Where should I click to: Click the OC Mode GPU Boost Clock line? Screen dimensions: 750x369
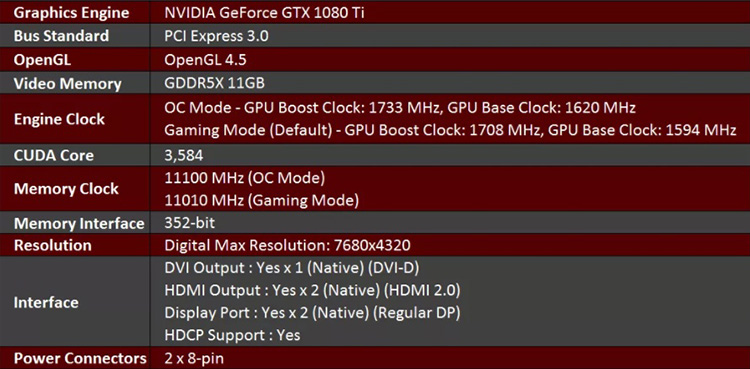400,108
